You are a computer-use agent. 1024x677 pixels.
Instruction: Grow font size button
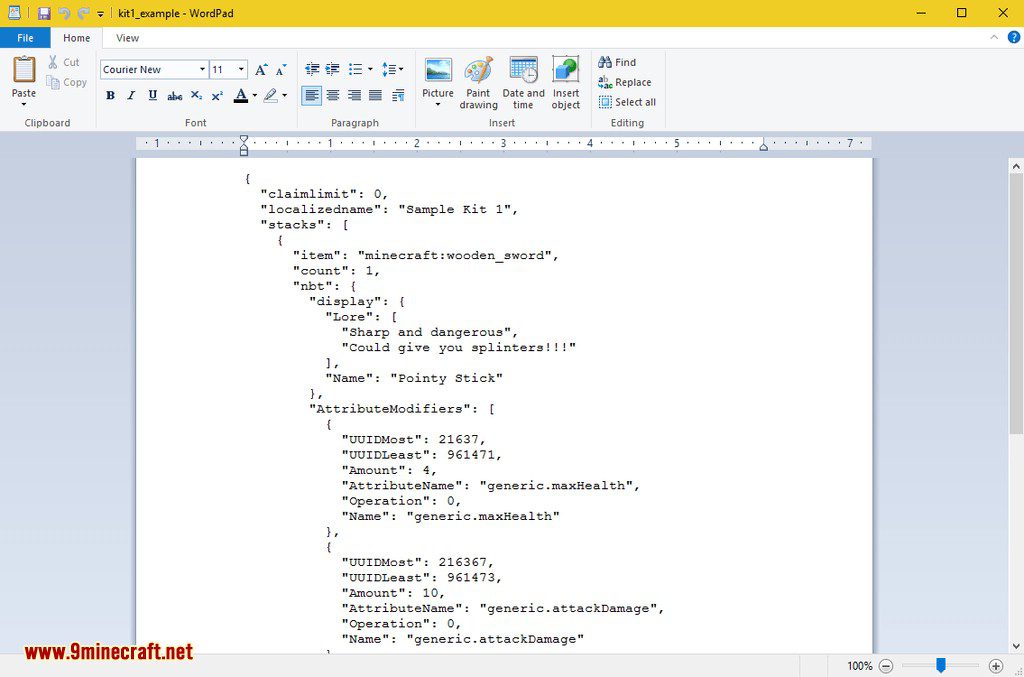point(261,69)
